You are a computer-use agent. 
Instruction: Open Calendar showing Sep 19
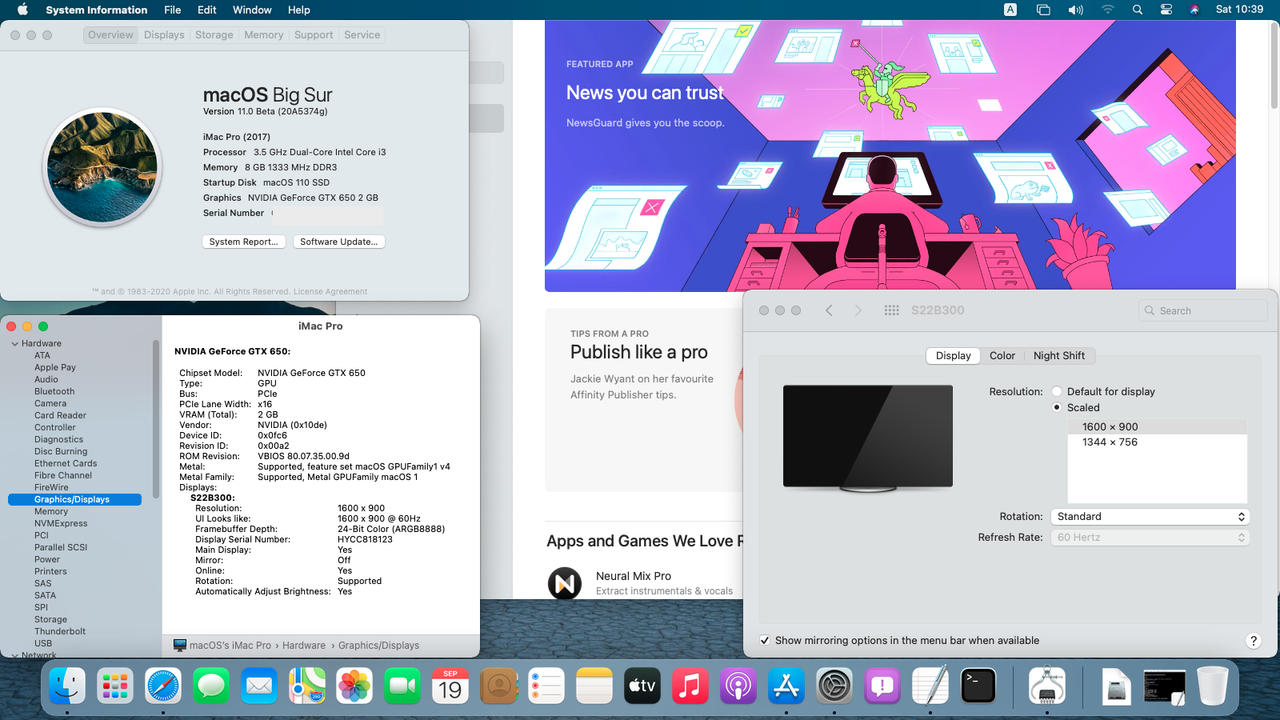(450, 686)
